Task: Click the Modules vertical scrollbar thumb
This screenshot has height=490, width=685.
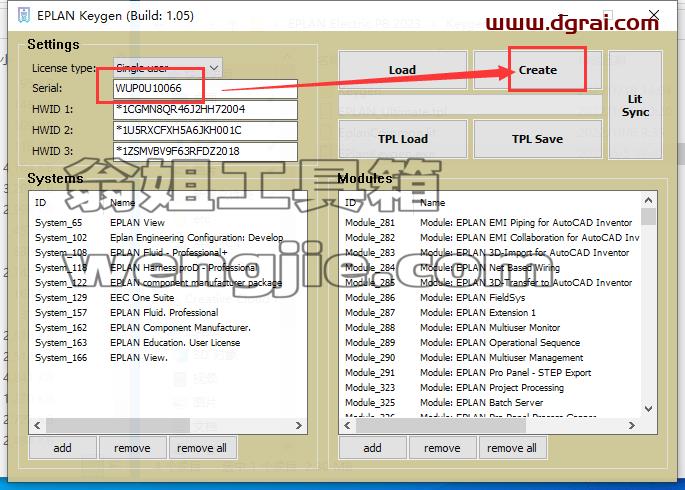Action: [648, 217]
